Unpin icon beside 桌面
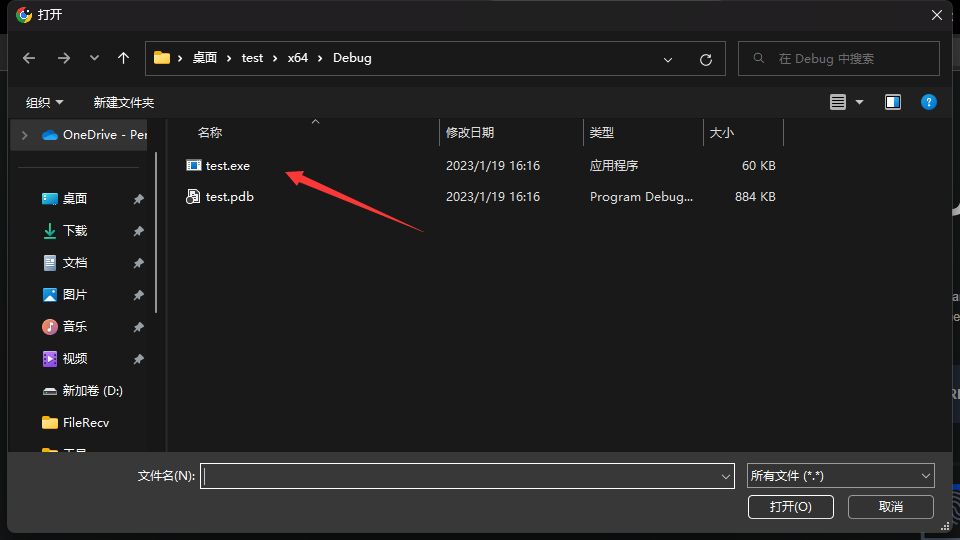This screenshot has height=540, width=960. coord(138,199)
